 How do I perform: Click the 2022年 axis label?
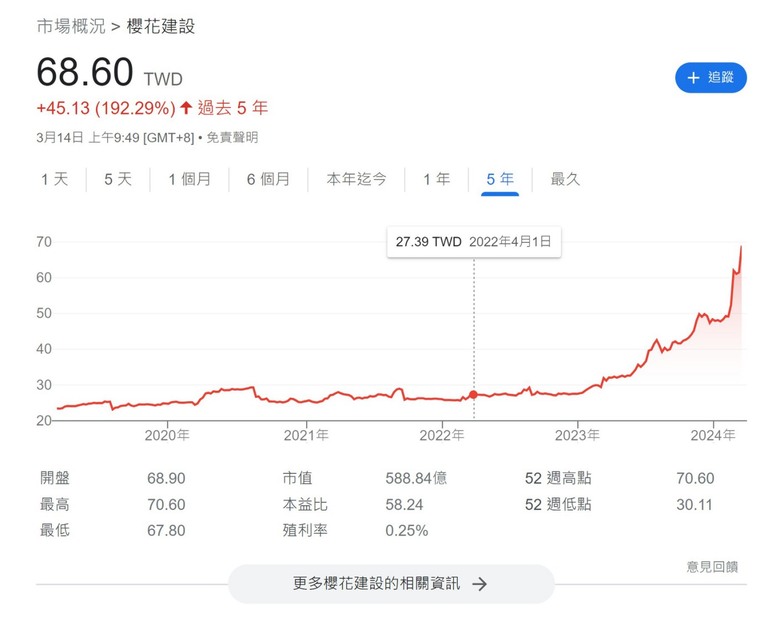click(x=442, y=436)
